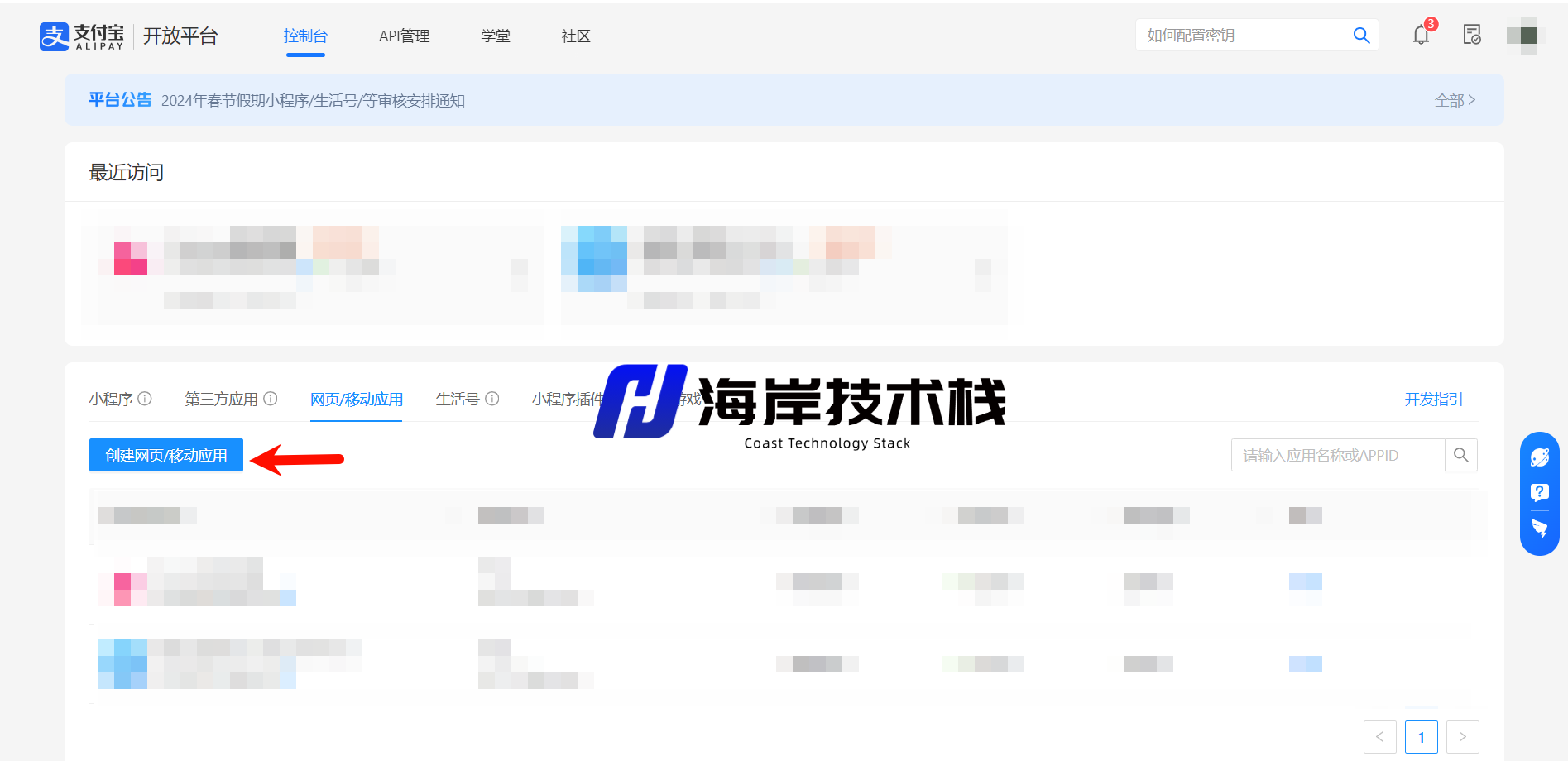Viewport: 1568px width, 761px height.
Task: Open the planet assistant icon in floating sidebar
Action: (x=1540, y=457)
